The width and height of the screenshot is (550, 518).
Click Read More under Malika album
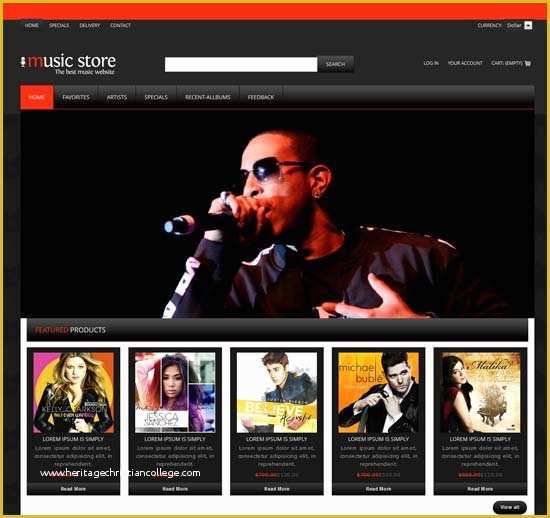pyautogui.click(x=480, y=489)
